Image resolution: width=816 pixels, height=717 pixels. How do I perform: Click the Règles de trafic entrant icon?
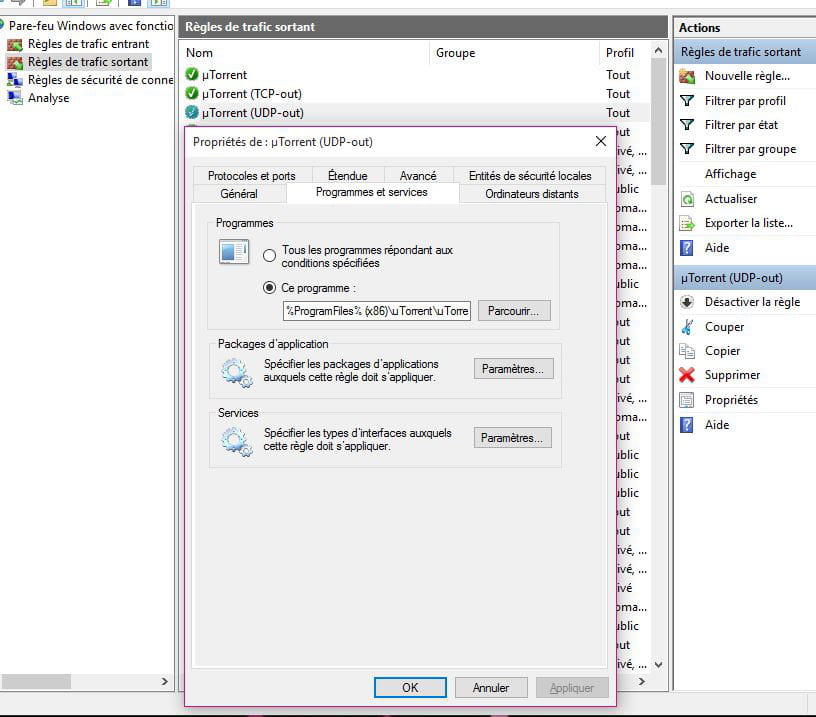(15, 45)
